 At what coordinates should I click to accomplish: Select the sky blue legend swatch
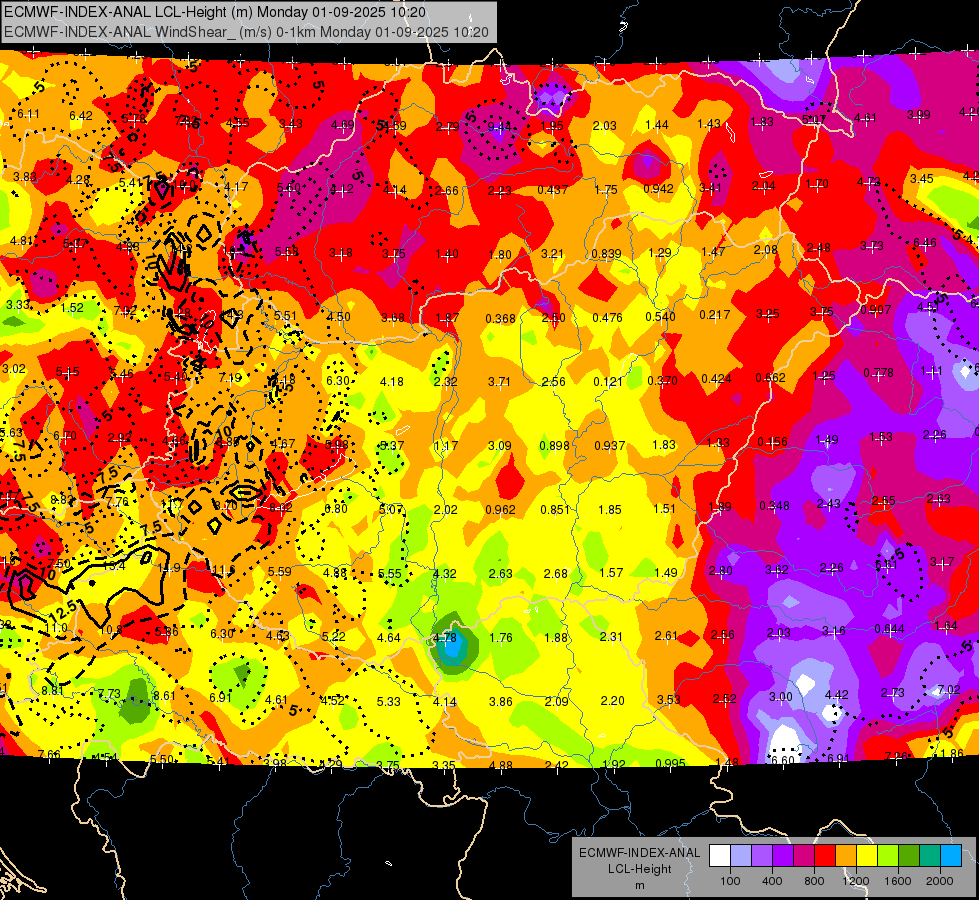click(951, 856)
